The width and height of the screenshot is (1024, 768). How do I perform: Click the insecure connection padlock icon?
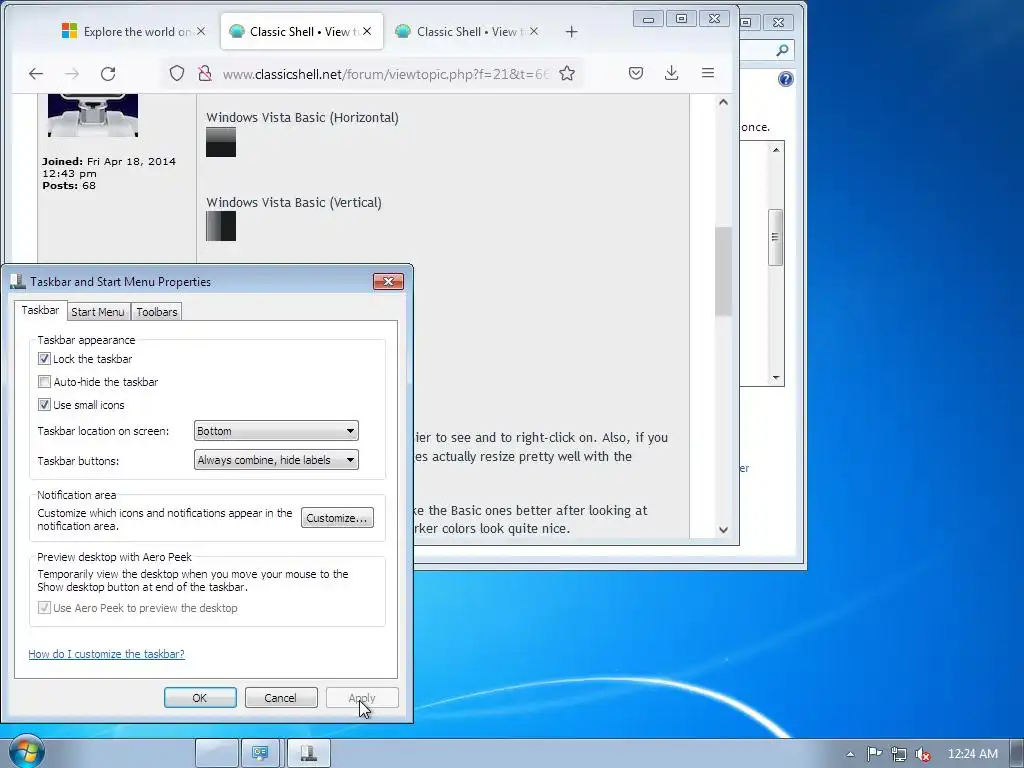tap(204, 74)
